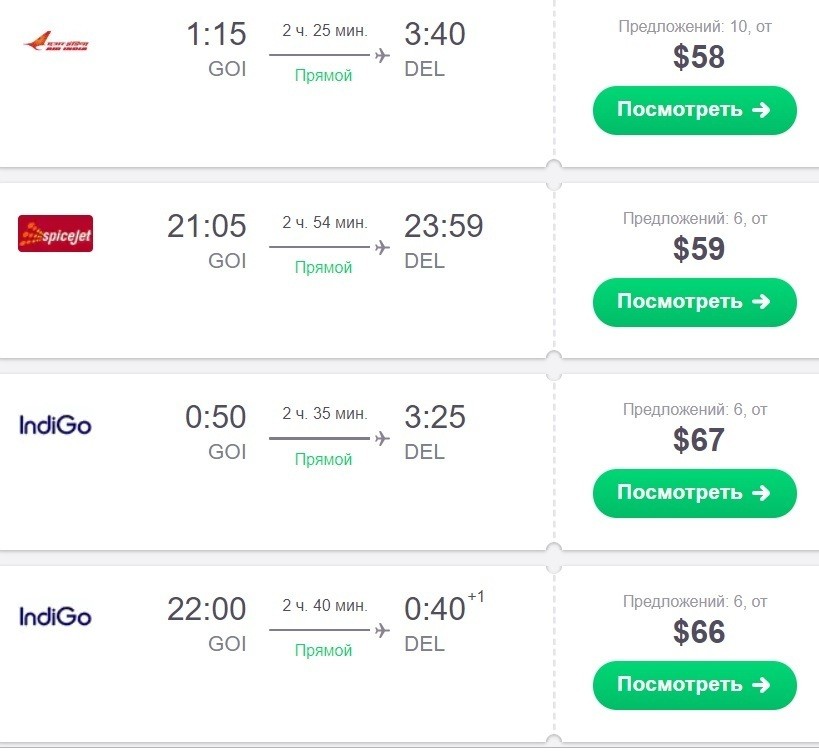The image size is (819, 755).
Task: Click the SpiceJet airline logo
Action: click(55, 234)
